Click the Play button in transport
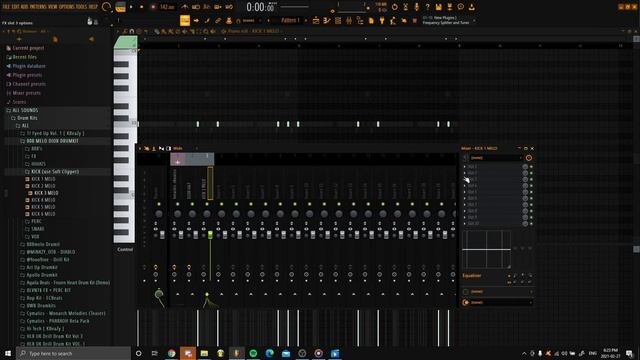This screenshot has width=640, height=360. point(131,7)
